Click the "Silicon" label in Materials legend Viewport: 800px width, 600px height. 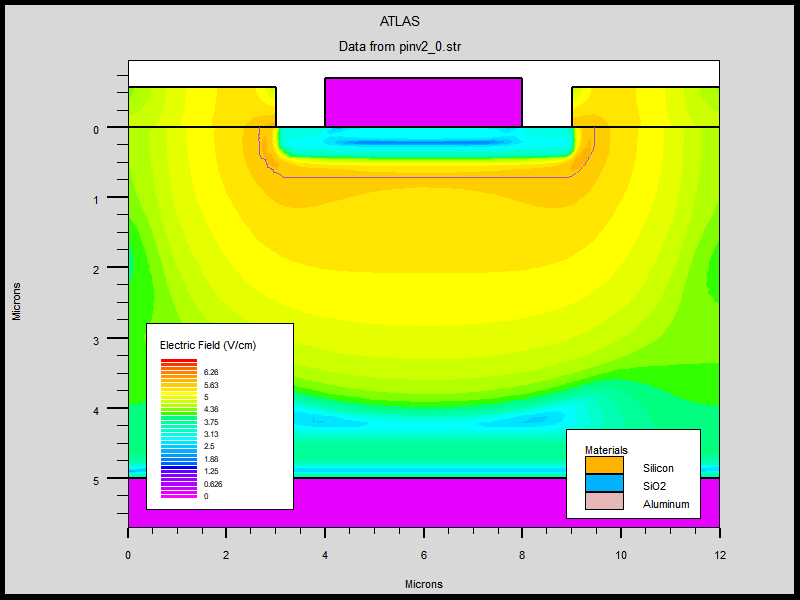[x=658, y=468]
